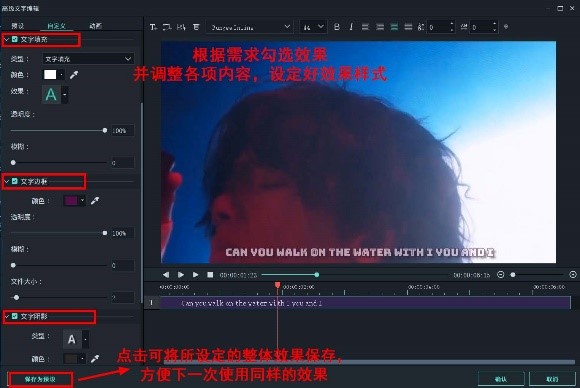Pick text border color with eyedropper
This screenshot has width=580, height=388.
95,201
